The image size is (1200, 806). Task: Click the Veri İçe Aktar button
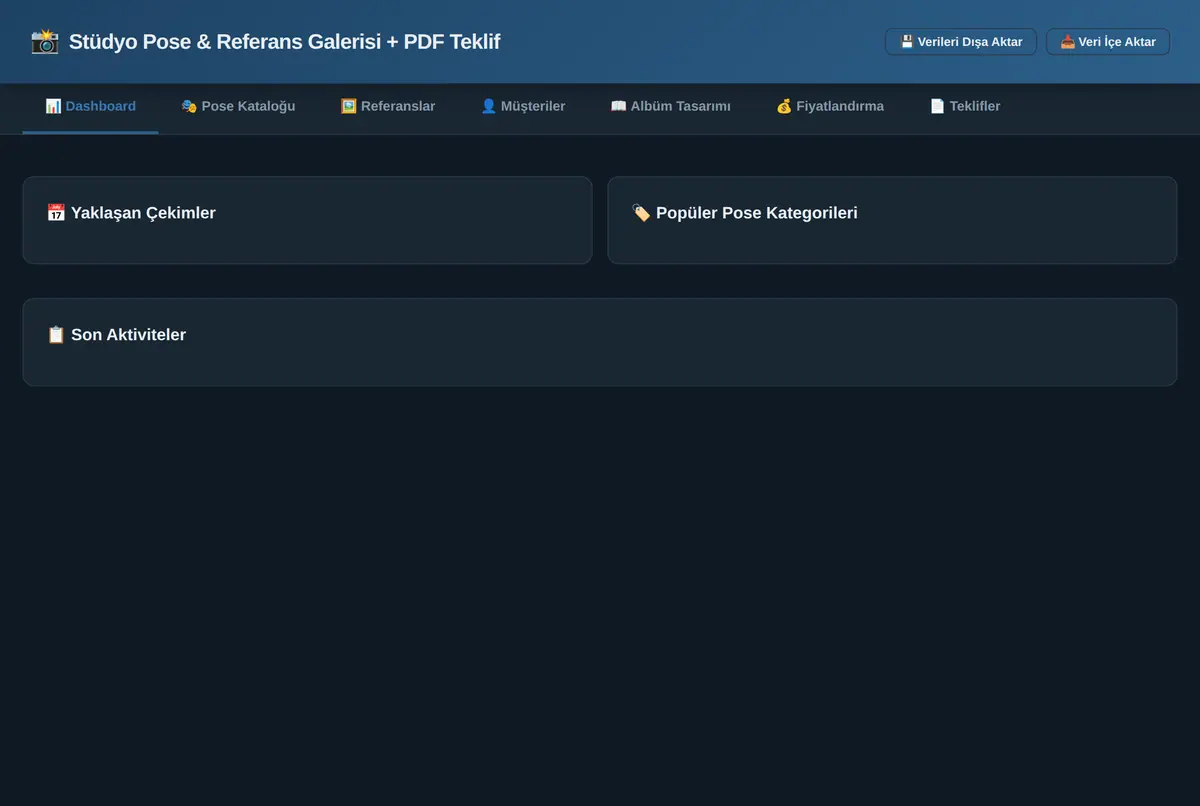tap(1108, 42)
